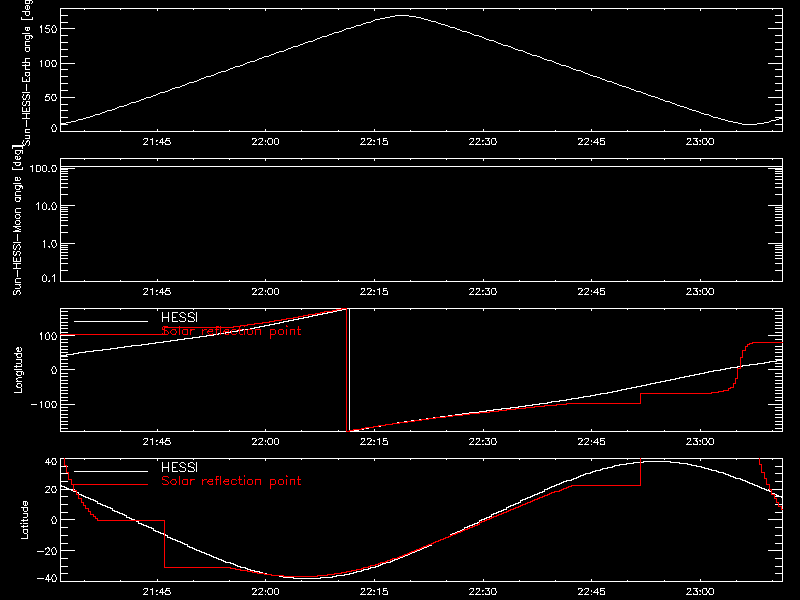
Task: Click 23:00 under the Earth angle plot
Action: tap(700, 142)
